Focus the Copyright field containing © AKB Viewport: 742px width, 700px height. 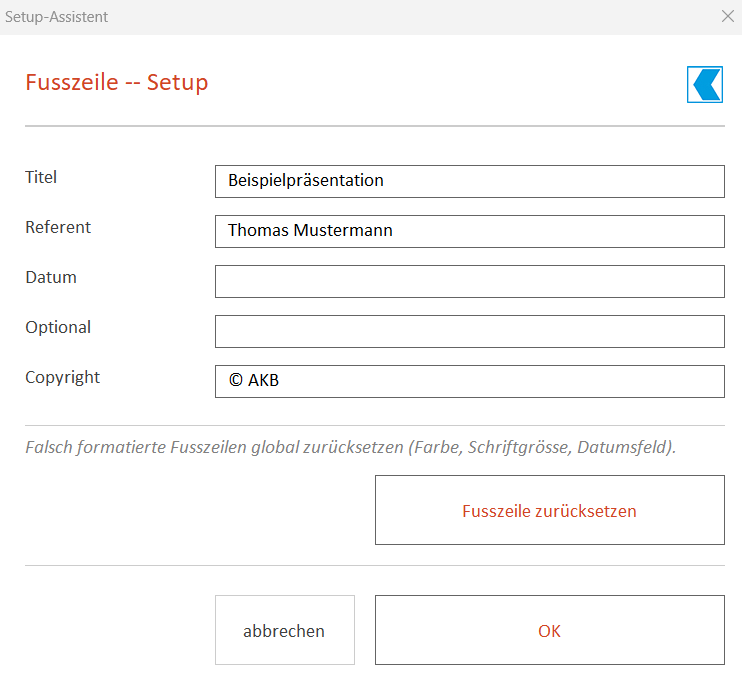[469, 381]
